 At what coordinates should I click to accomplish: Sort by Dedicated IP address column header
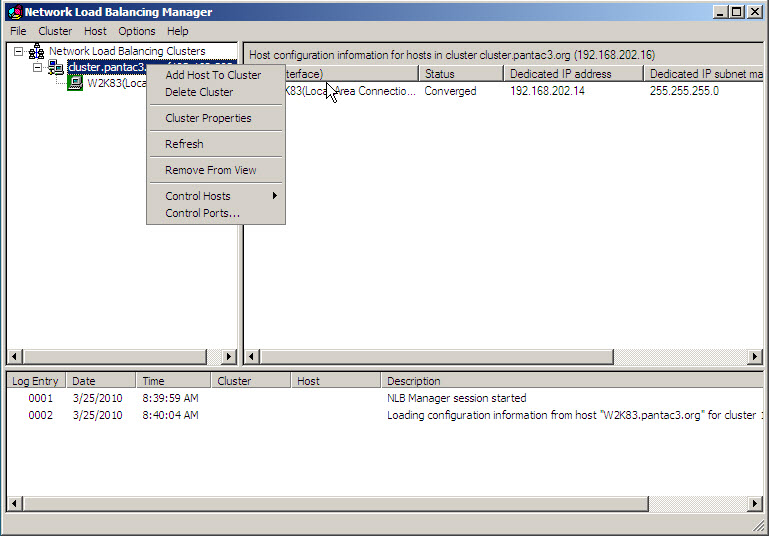[x=573, y=74]
